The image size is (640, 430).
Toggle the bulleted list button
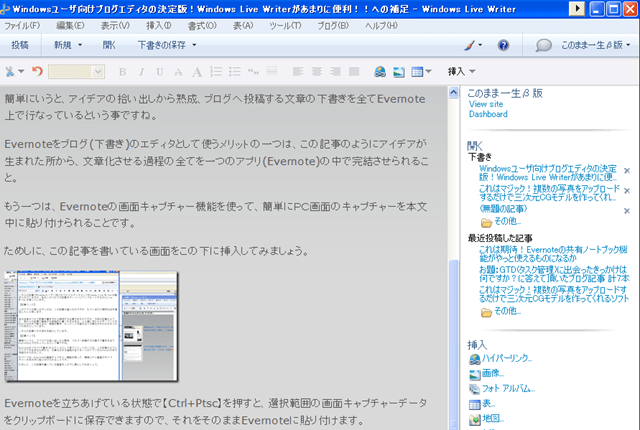235,72
